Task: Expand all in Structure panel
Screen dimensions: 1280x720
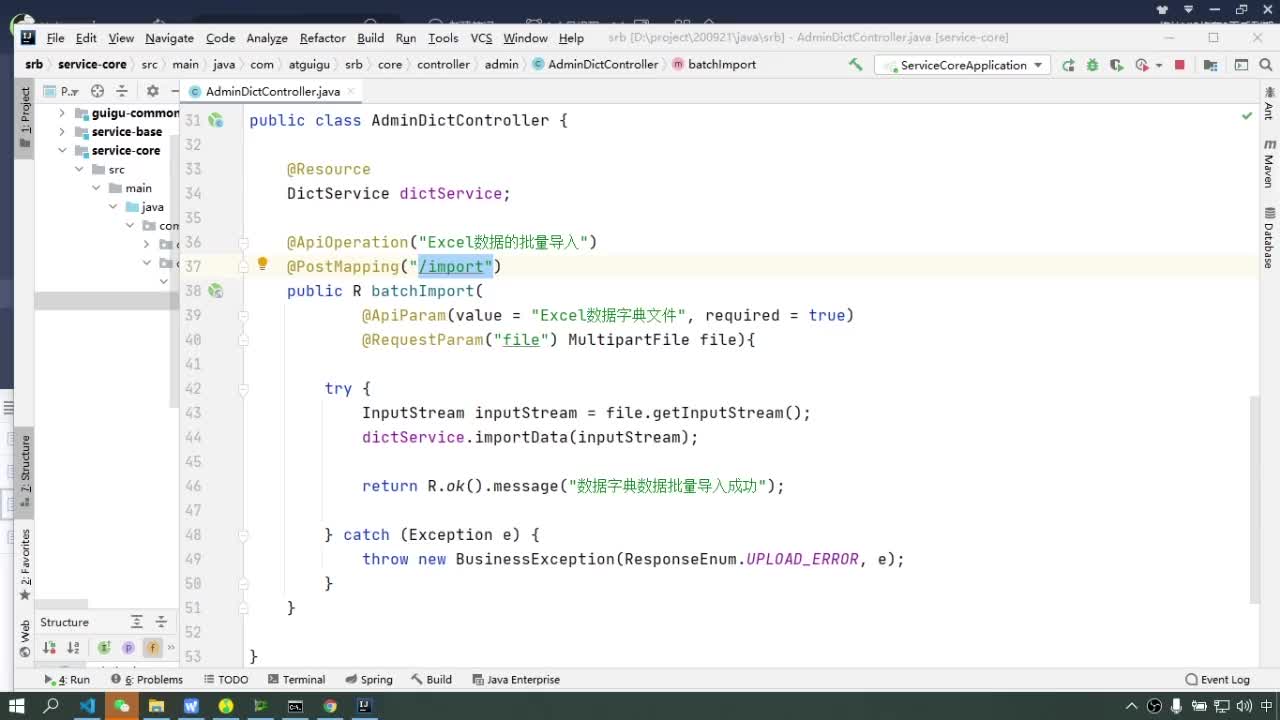Action: pyautogui.click(x=137, y=622)
